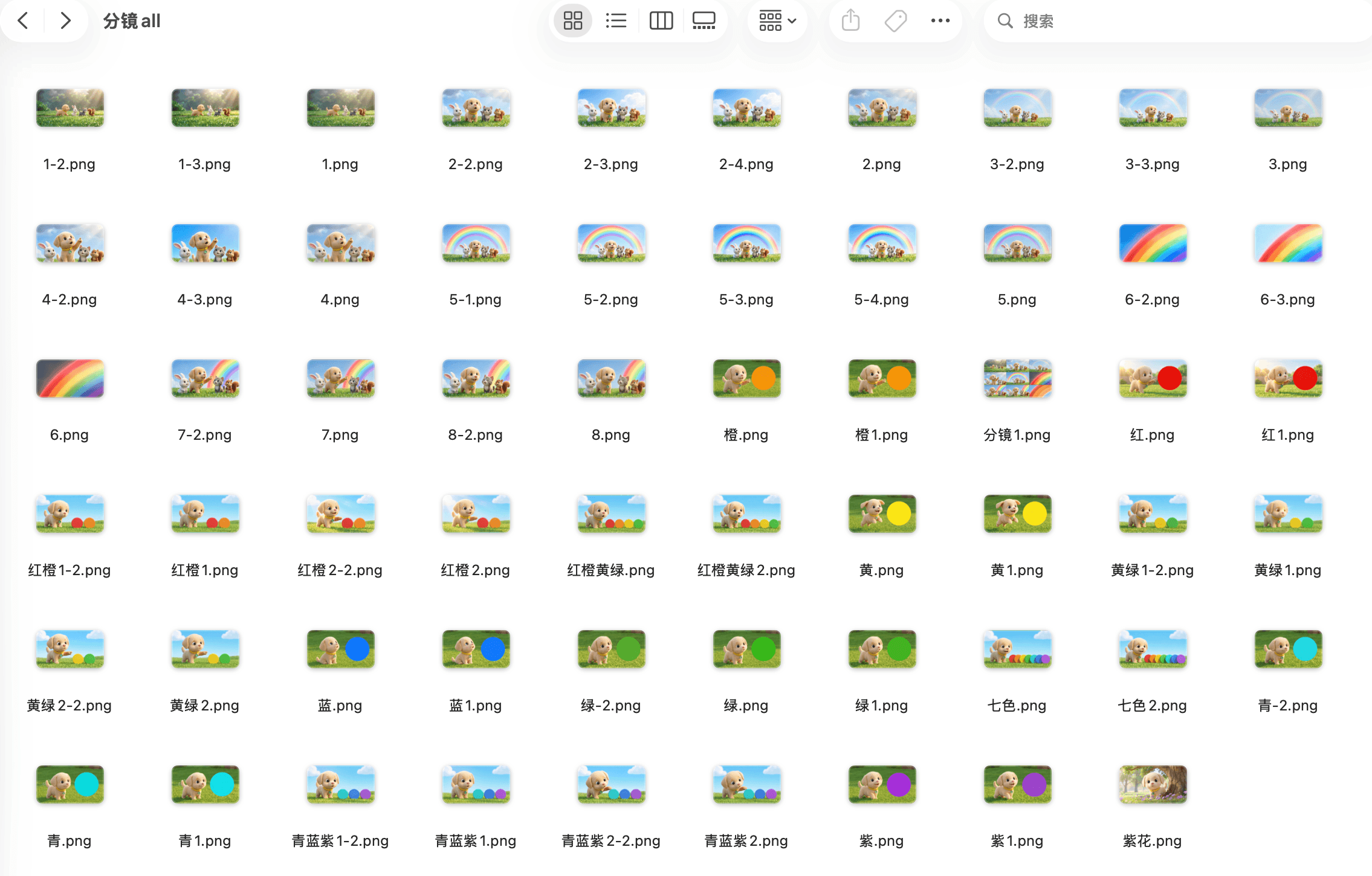This screenshot has height=876, width=1372.
Task: Switch to icon grid view
Action: (x=572, y=21)
